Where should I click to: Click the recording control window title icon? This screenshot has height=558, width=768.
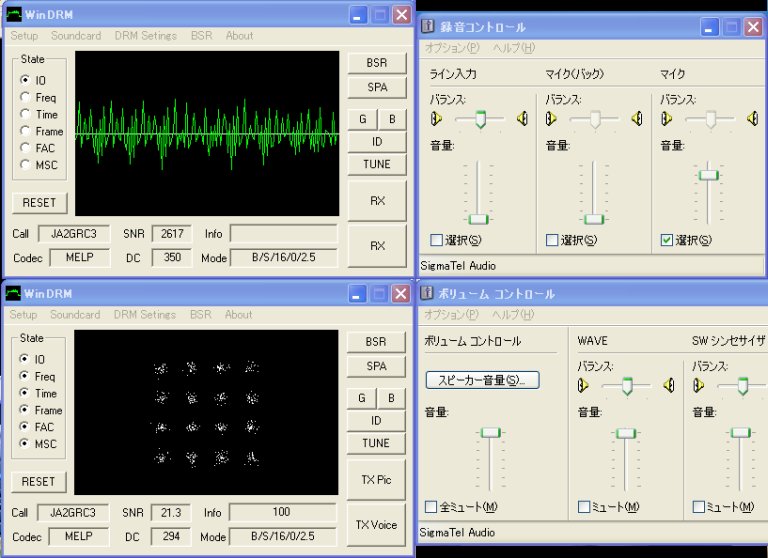(x=428, y=26)
